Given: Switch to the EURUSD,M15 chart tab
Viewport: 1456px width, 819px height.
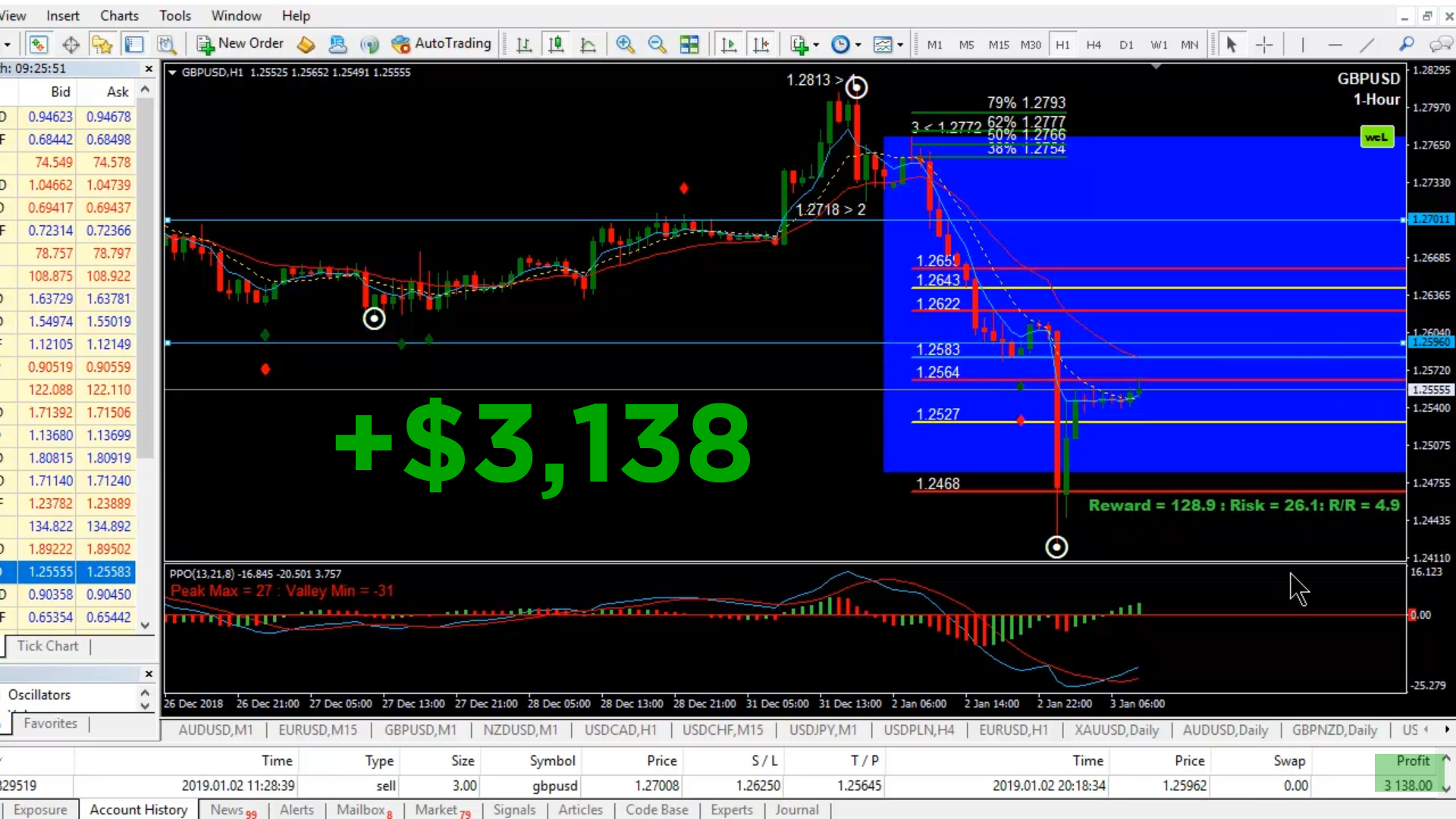Looking at the screenshot, I should tap(318, 730).
